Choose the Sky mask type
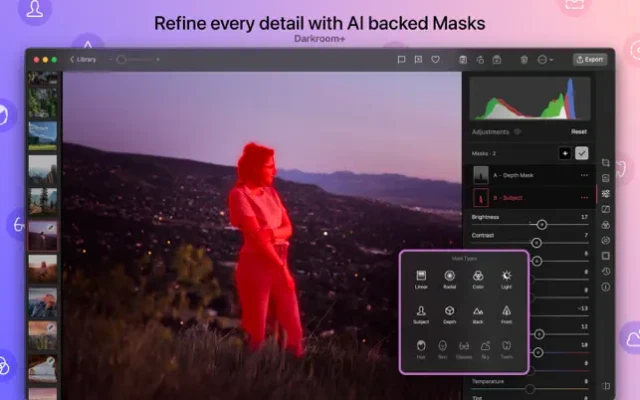This screenshot has width=640, height=400. point(485,349)
